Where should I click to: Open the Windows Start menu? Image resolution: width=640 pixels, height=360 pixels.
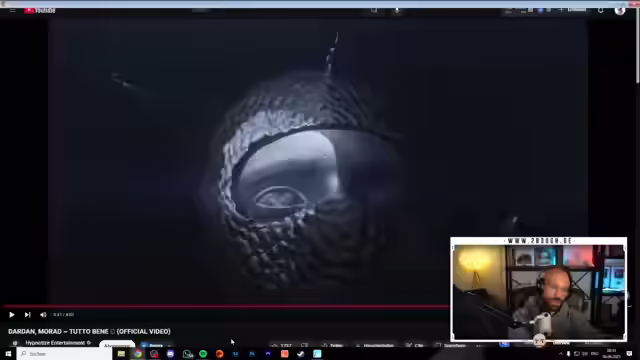pyautogui.click(x=8, y=353)
